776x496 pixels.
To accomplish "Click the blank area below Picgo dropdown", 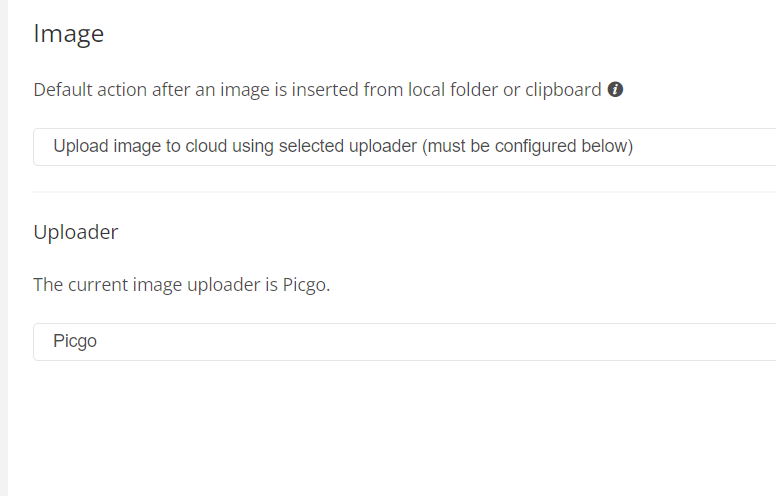I will (x=400, y=430).
